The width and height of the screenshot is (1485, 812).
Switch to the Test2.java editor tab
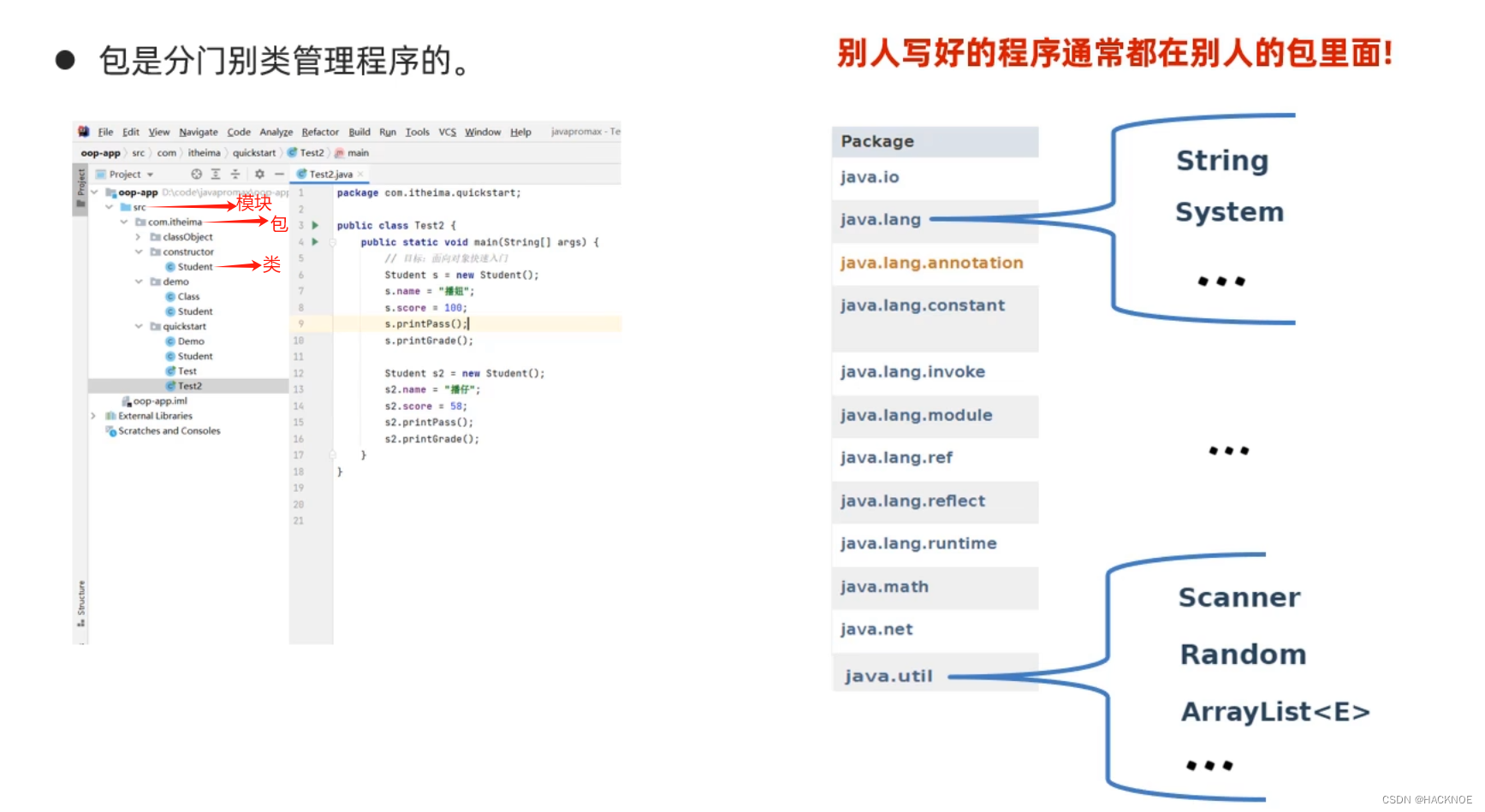pyautogui.click(x=330, y=175)
